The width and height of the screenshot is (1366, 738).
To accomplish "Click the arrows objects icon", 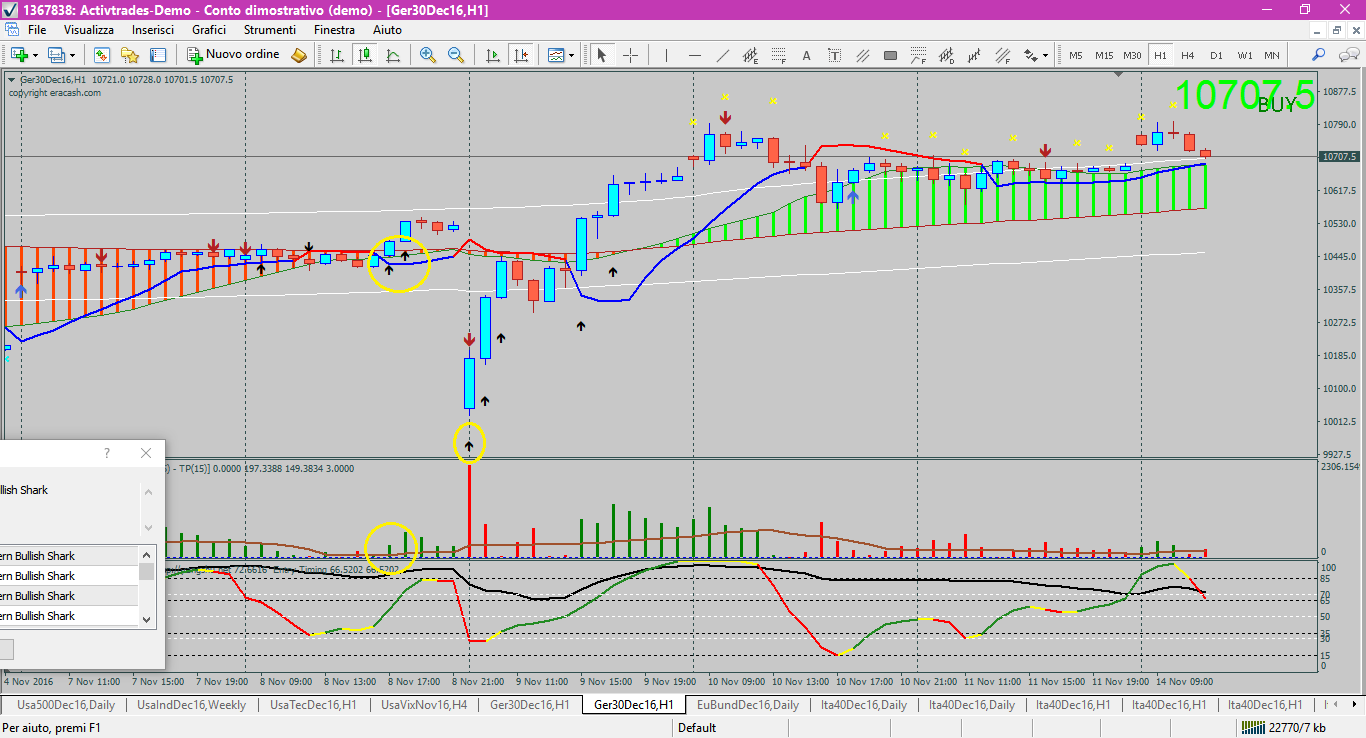I will pos(1032,55).
